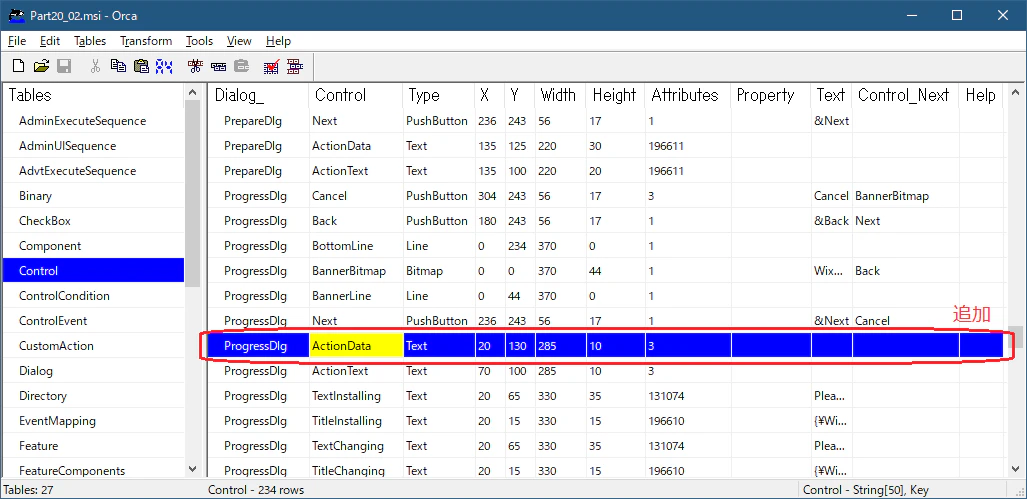Click the PrepareDlg ActionData control cell

click(x=356, y=146)
